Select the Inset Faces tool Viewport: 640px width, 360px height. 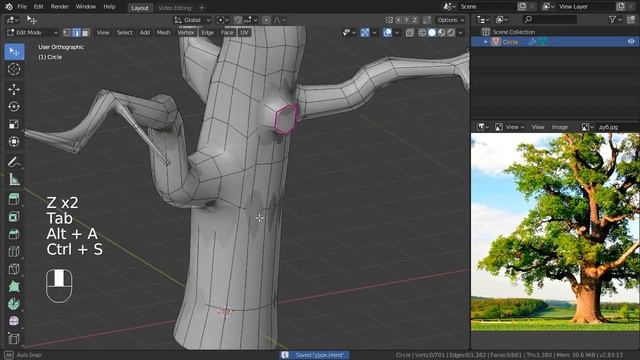click(x=14, y=217)
